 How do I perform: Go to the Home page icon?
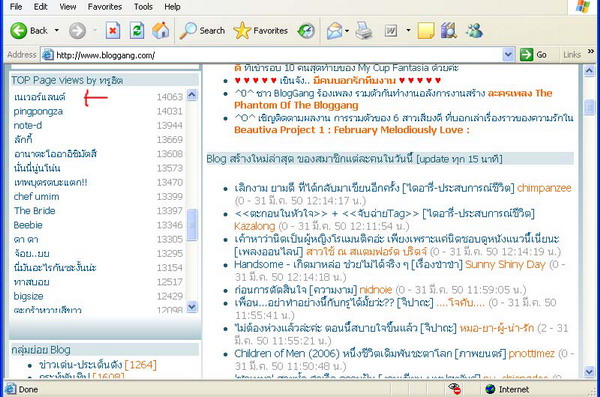(x=161, y=31)
